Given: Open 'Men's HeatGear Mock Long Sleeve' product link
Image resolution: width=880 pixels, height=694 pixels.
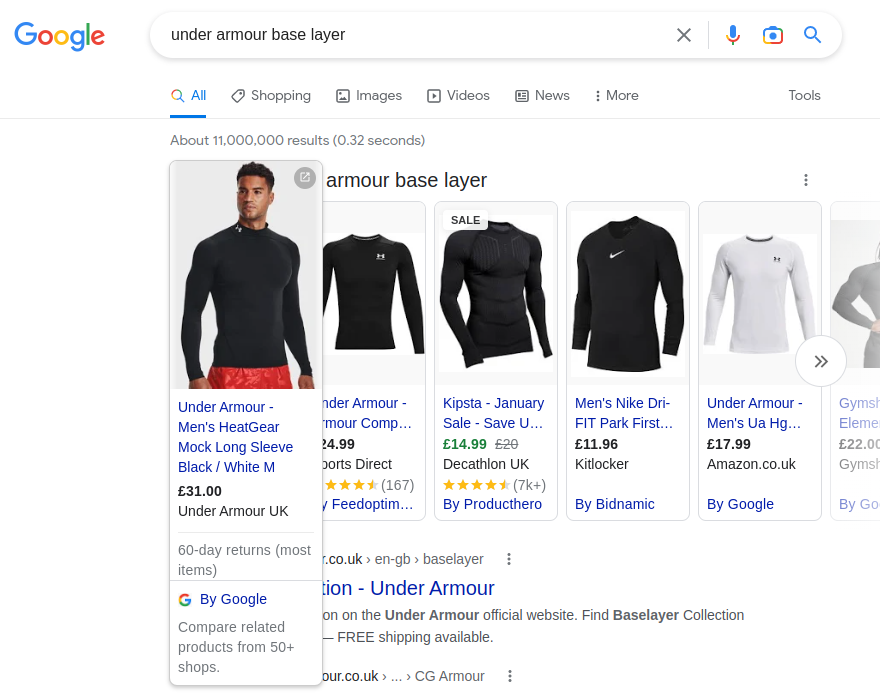Looking at the screenshot, I should (235, 437).
